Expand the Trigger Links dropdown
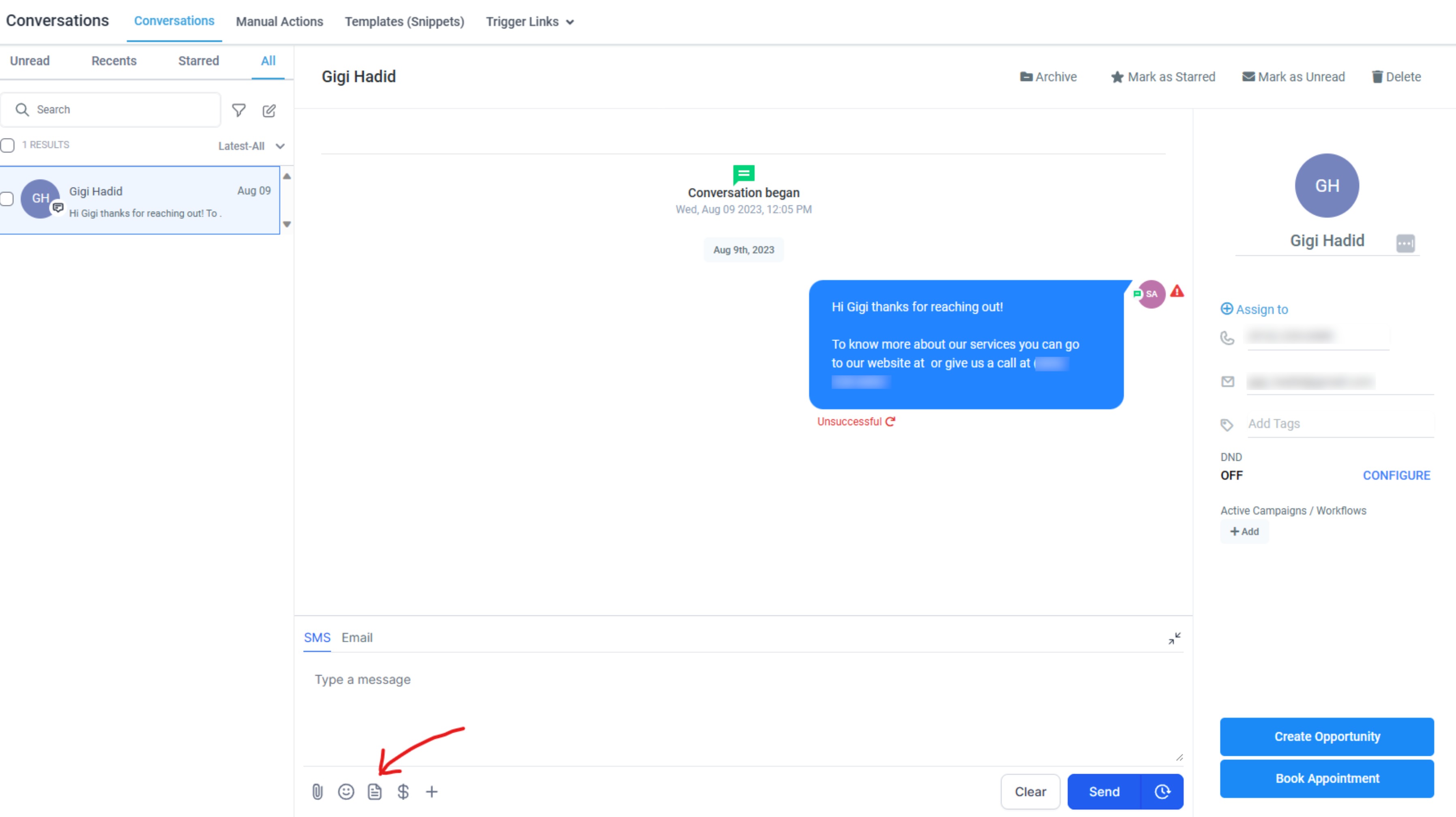Viewport: 1456px width, 817px height. pyautogui.click(x=530, y=21)
